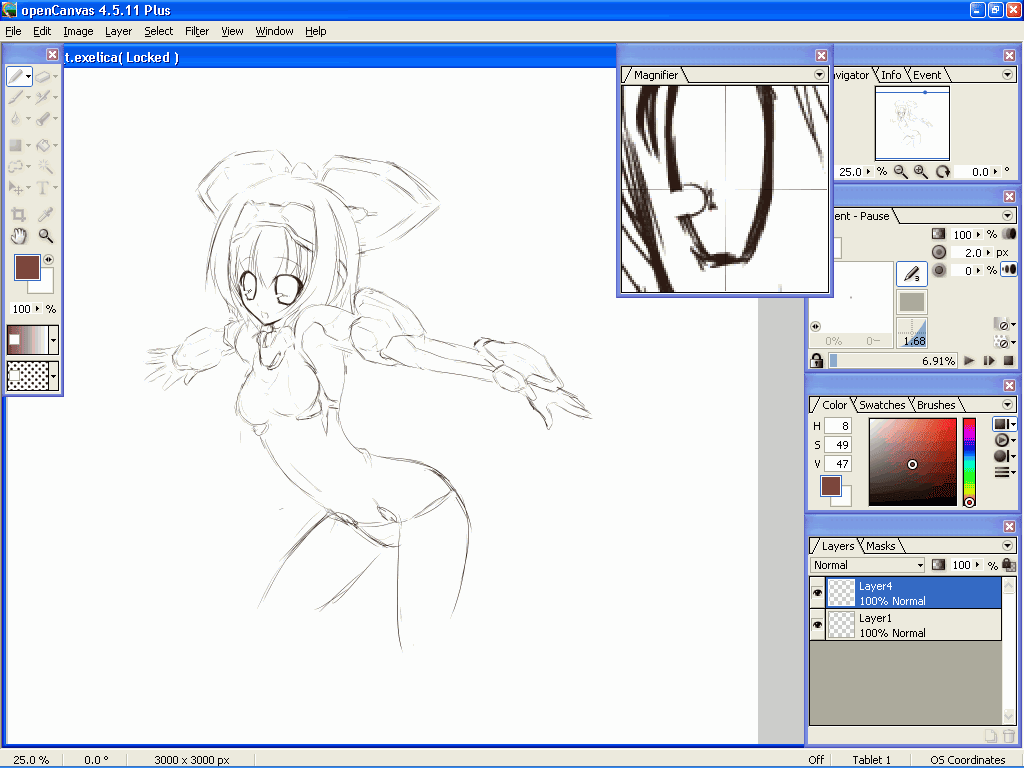Play the event with the play button
The image size is (1024, 768).
969,360
